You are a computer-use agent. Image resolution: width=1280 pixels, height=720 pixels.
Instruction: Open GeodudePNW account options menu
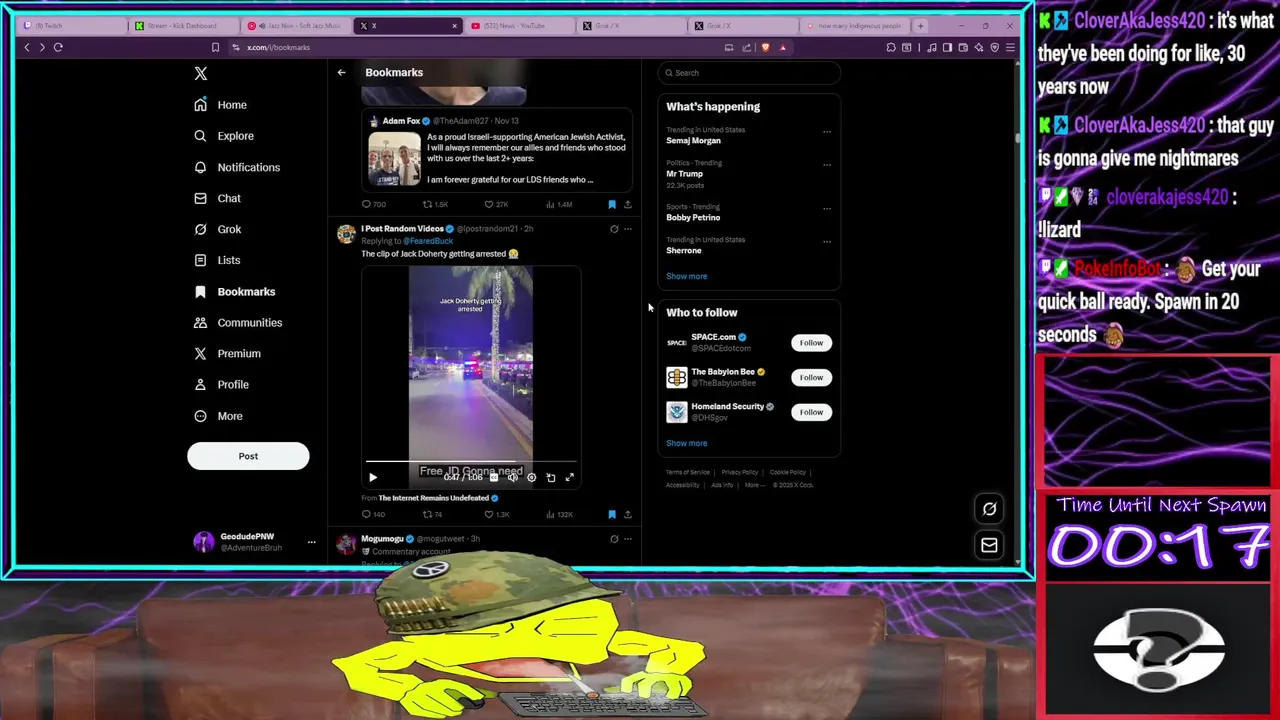(x=311, y=542)
